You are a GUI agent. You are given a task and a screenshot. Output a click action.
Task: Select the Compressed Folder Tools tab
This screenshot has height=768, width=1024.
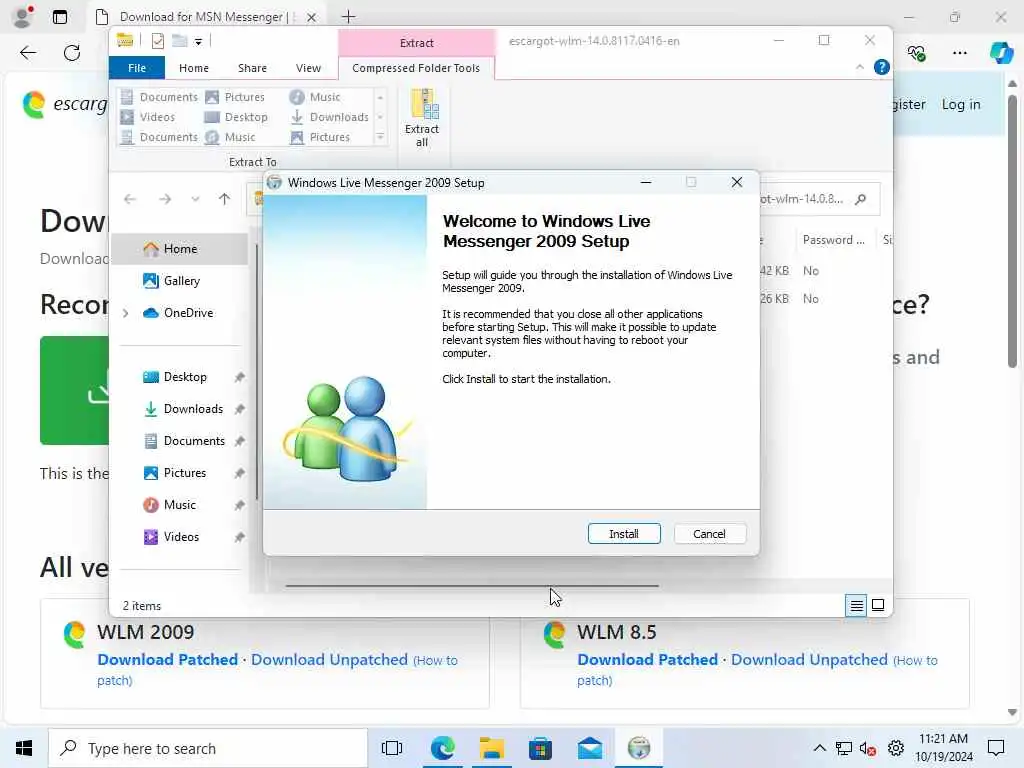tap(416, 68)
